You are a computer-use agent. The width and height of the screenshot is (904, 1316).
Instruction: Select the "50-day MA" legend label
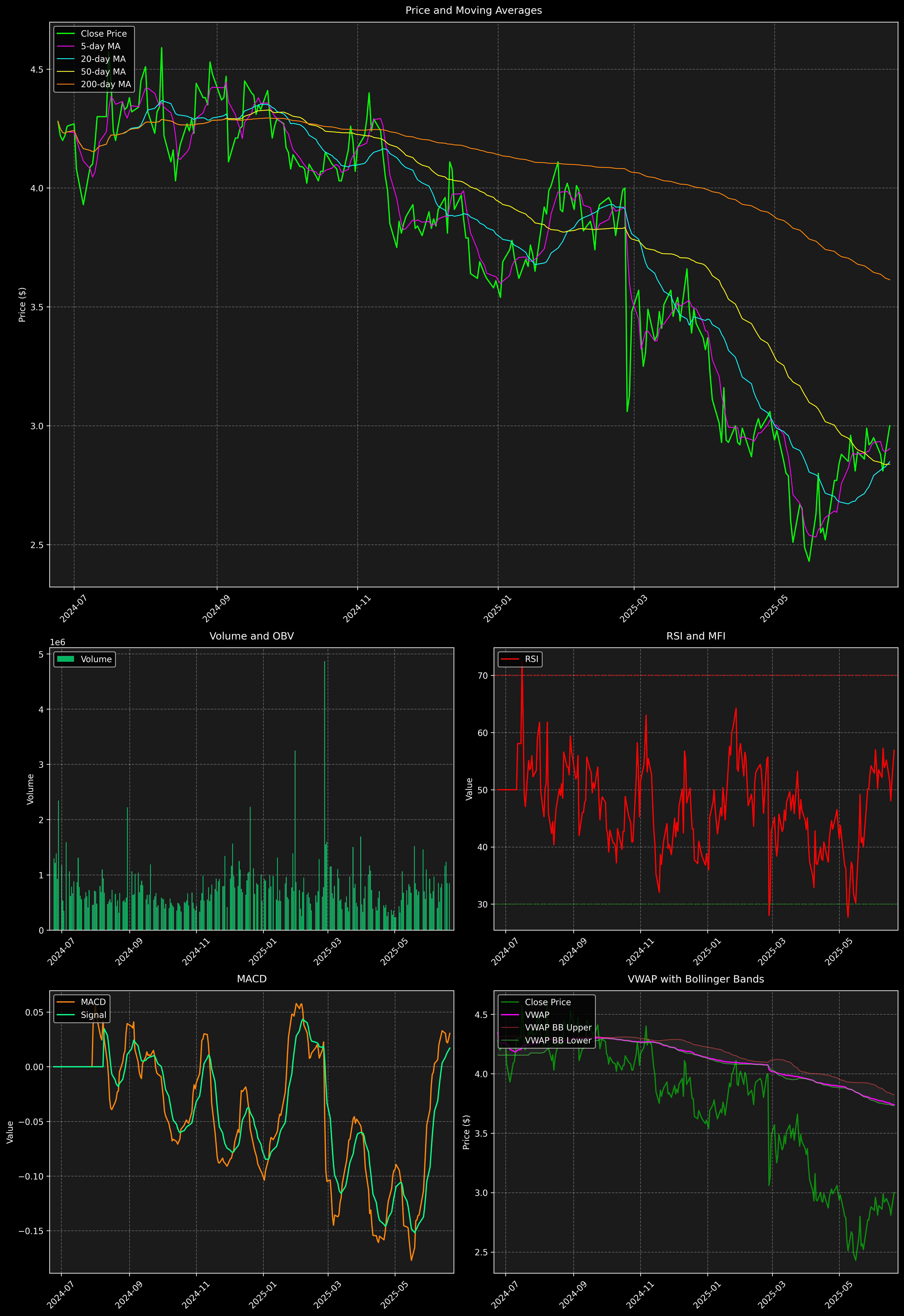[103, 72]
